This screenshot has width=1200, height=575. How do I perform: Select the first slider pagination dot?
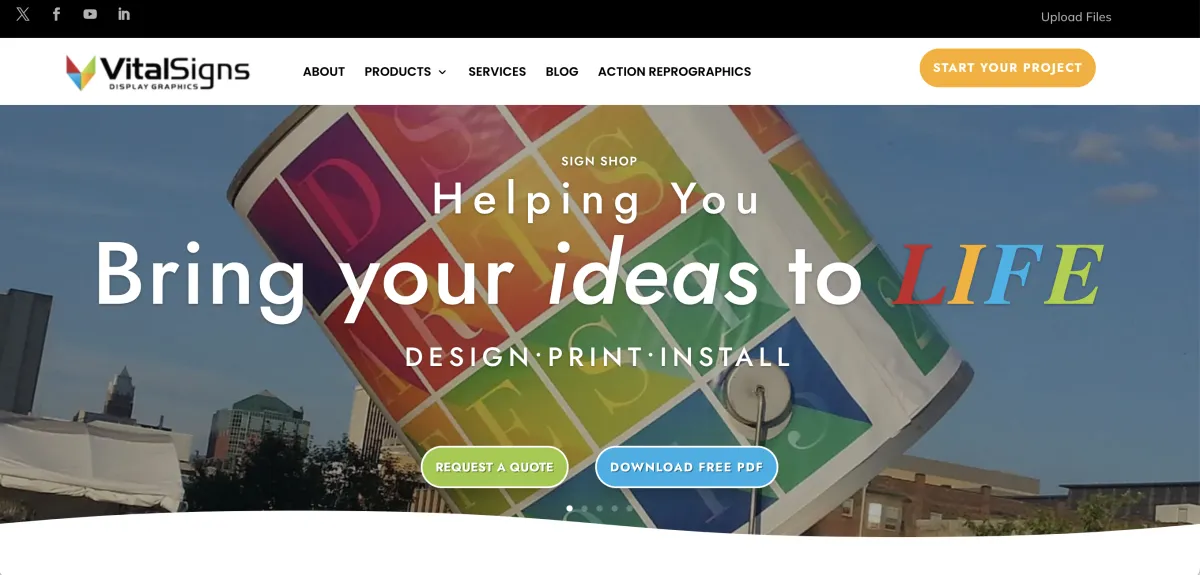point(570,508)
